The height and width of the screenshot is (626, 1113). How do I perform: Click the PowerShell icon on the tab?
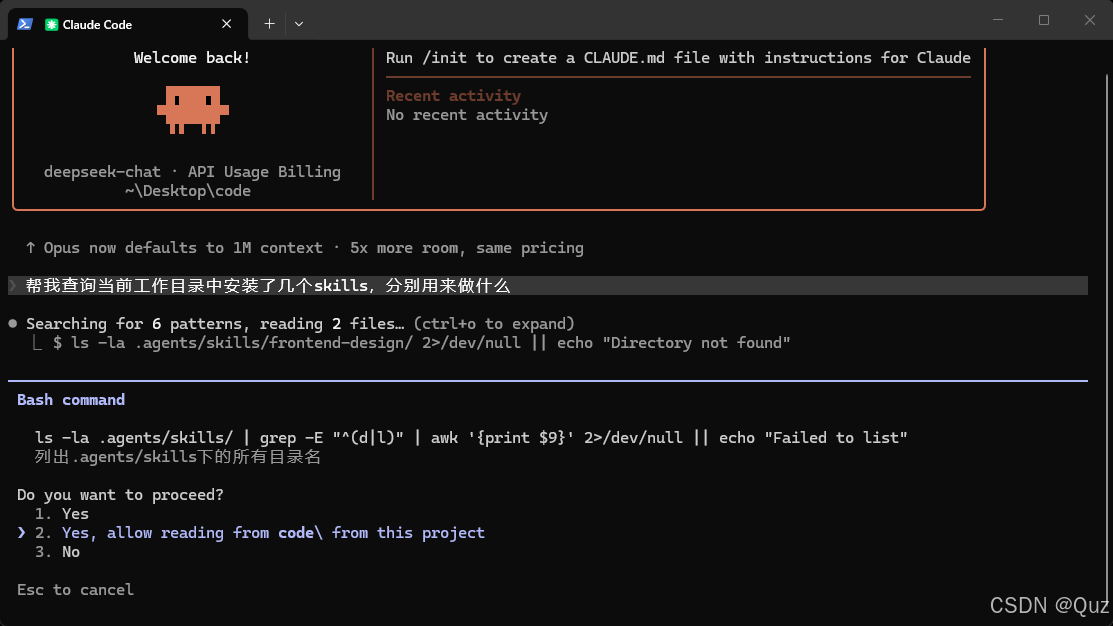(25, 24)
